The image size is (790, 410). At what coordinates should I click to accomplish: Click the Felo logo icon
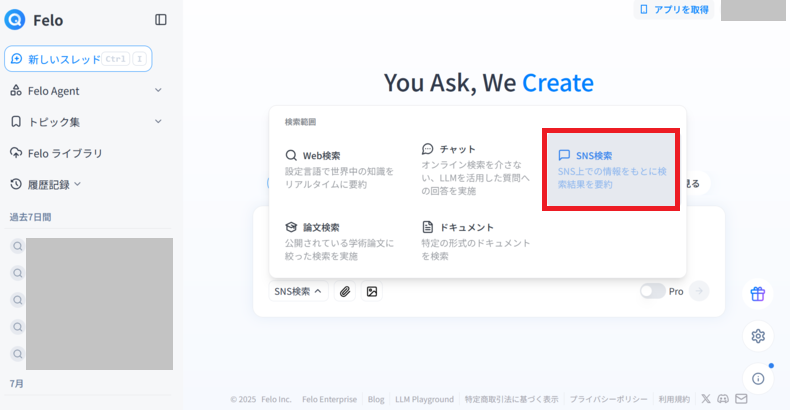(x=15, y=20)
